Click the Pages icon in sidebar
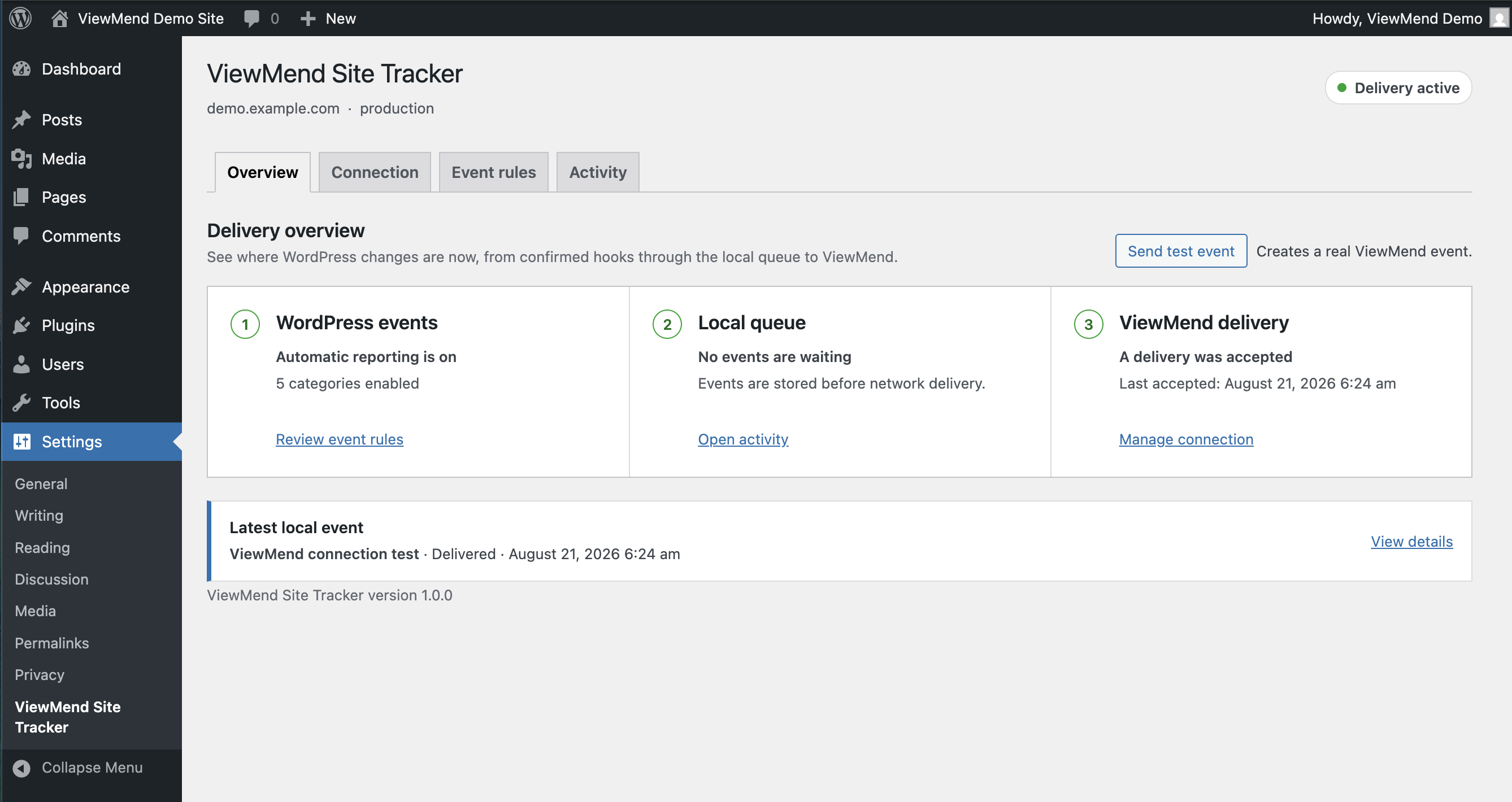This screenshot has height=802, width=1512. pos(21,197)
